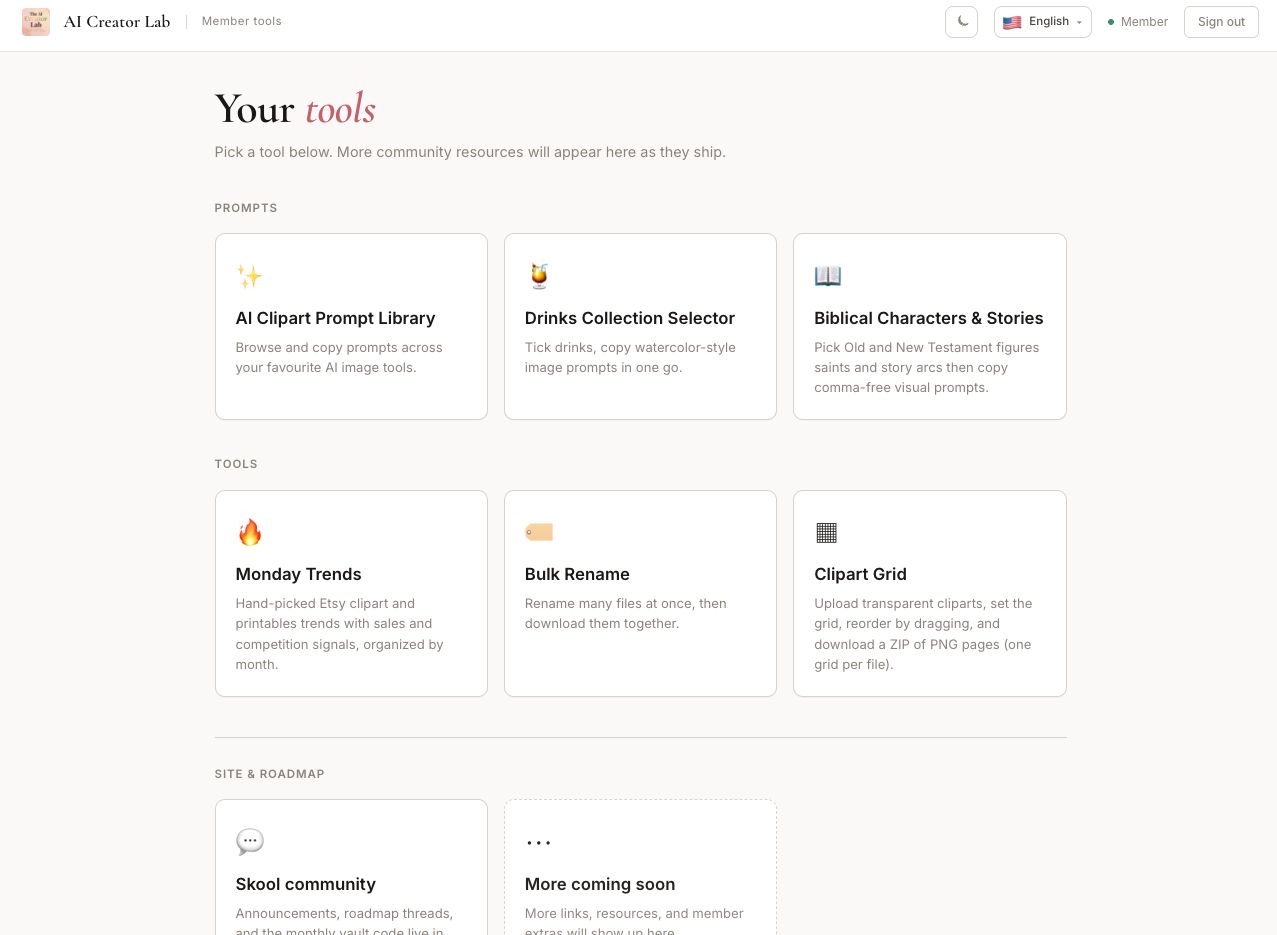Click the PROMPTS section heading

246,208
